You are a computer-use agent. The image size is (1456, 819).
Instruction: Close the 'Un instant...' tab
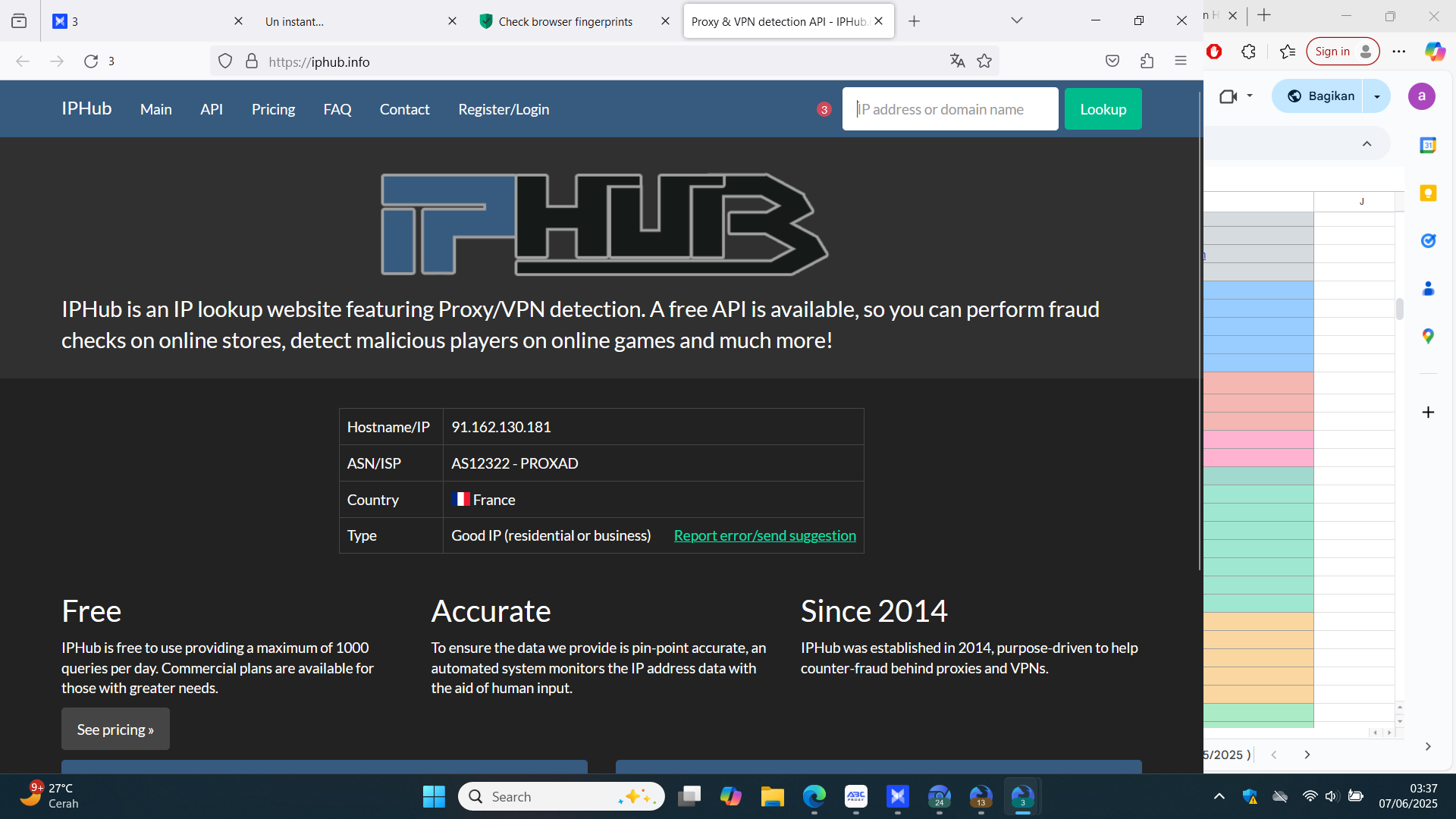[x=452, y=21]
